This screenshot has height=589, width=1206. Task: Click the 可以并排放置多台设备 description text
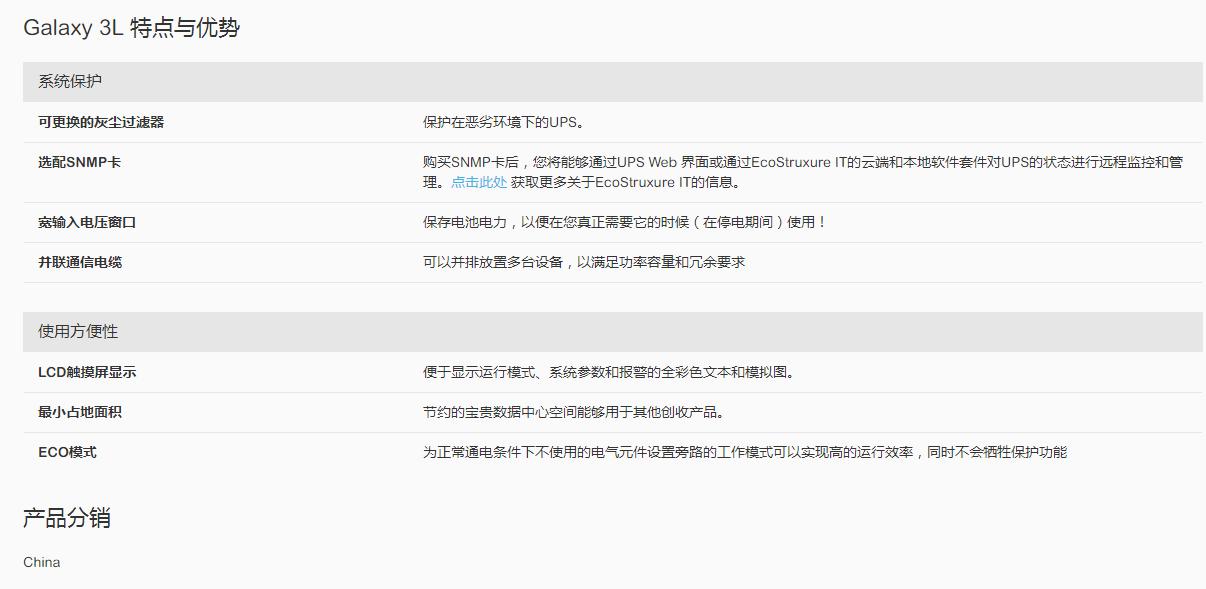[x=583, y=262]
